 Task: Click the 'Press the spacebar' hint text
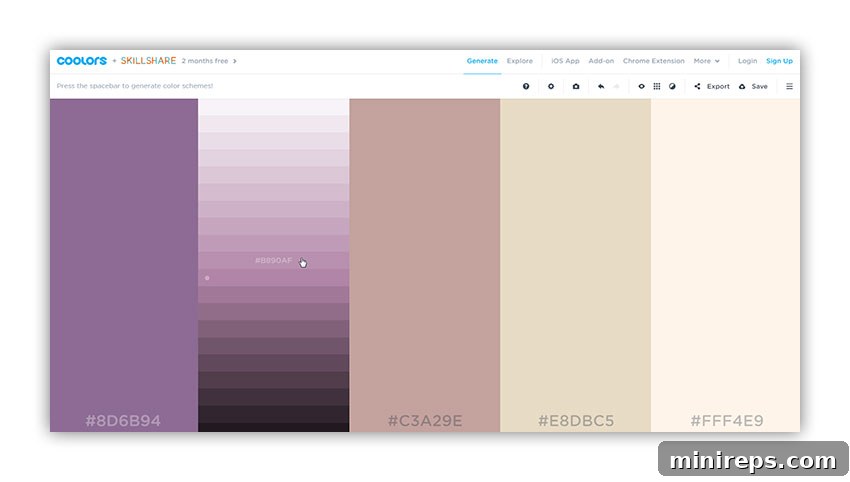tap(134, 86)
